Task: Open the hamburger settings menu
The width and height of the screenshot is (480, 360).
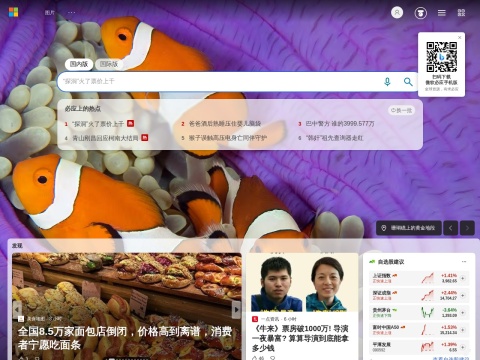Action: click(442, 13)
